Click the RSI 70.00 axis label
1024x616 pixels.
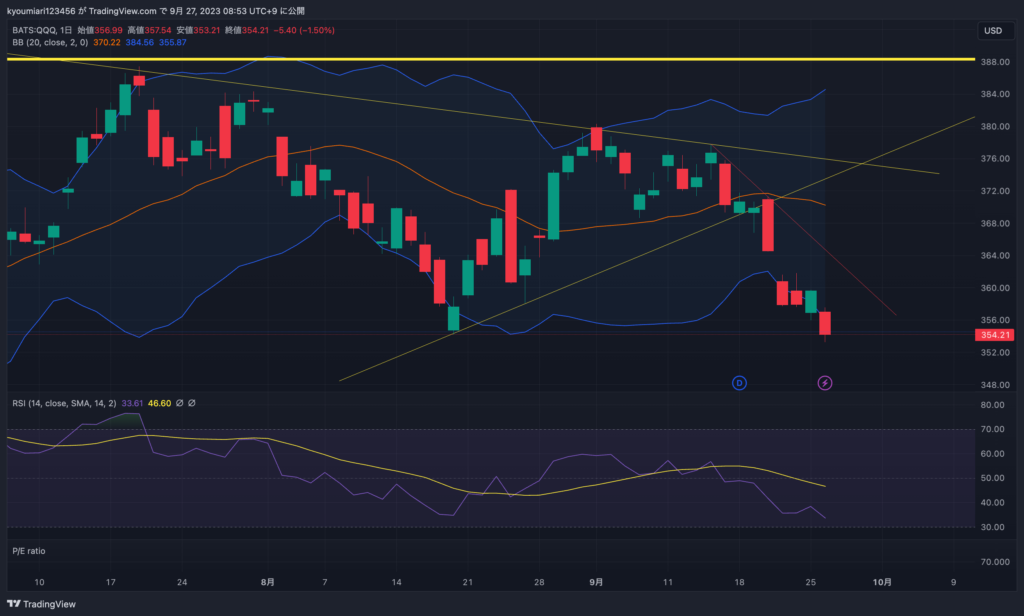pyautogui.click(x=993, y=429)
